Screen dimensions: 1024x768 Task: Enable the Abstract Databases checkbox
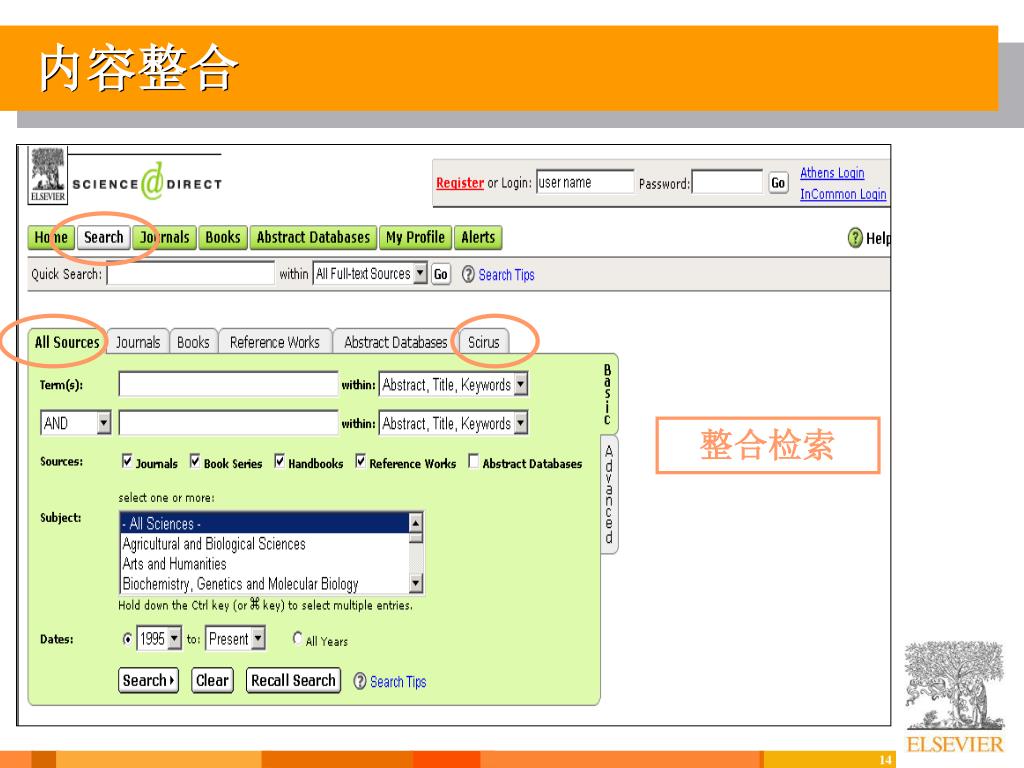tap(473, 461)
